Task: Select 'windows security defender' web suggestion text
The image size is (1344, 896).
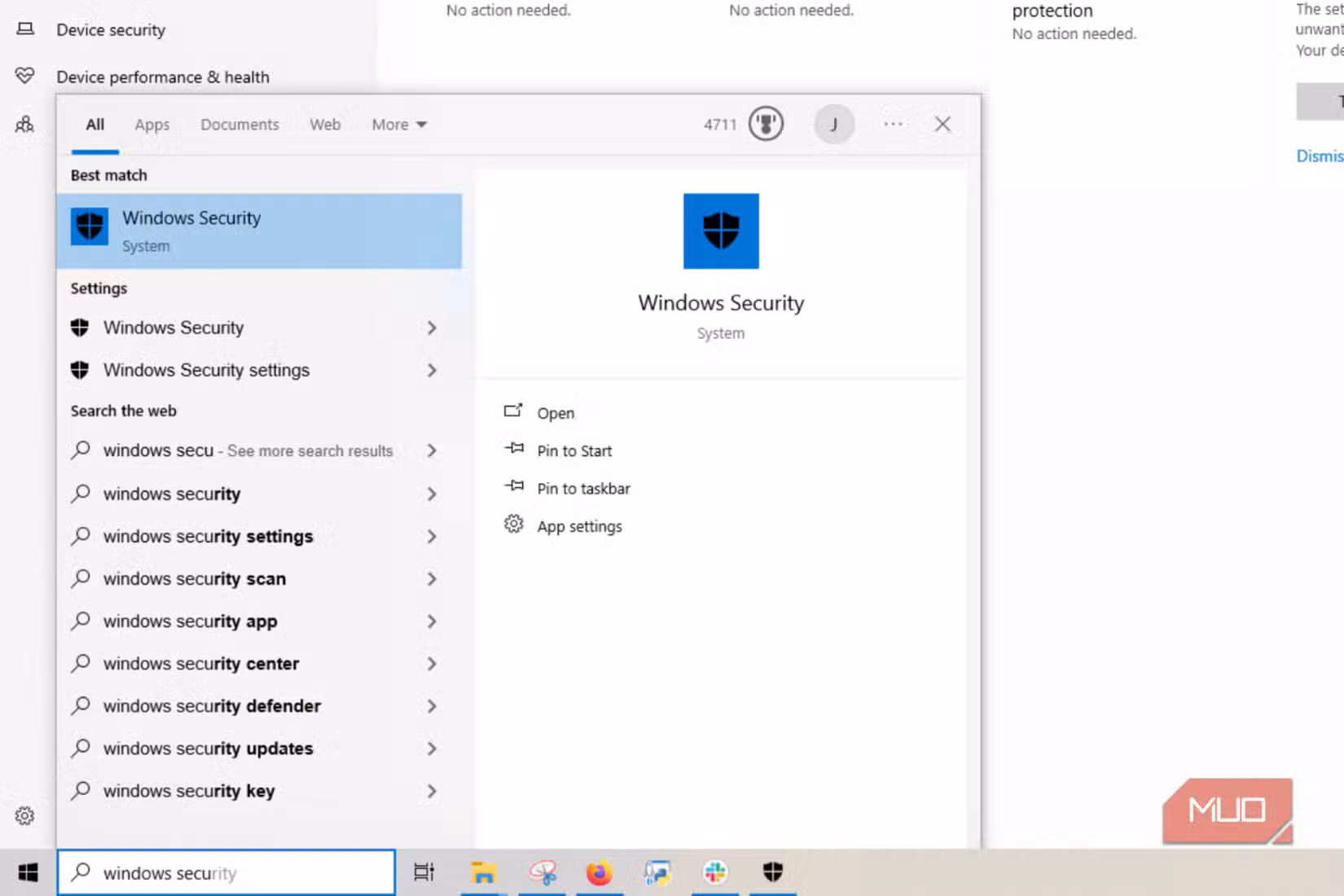Action: (212, 706)
